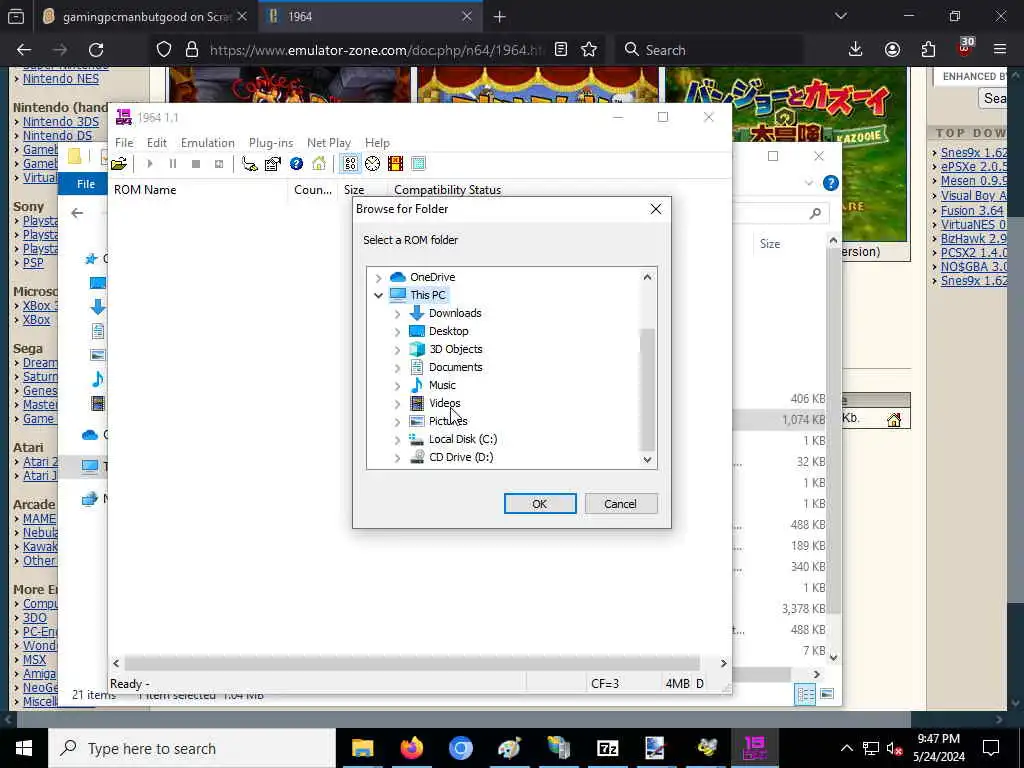
Task: Open the File menu in 1964
Action: pos(124,142)
